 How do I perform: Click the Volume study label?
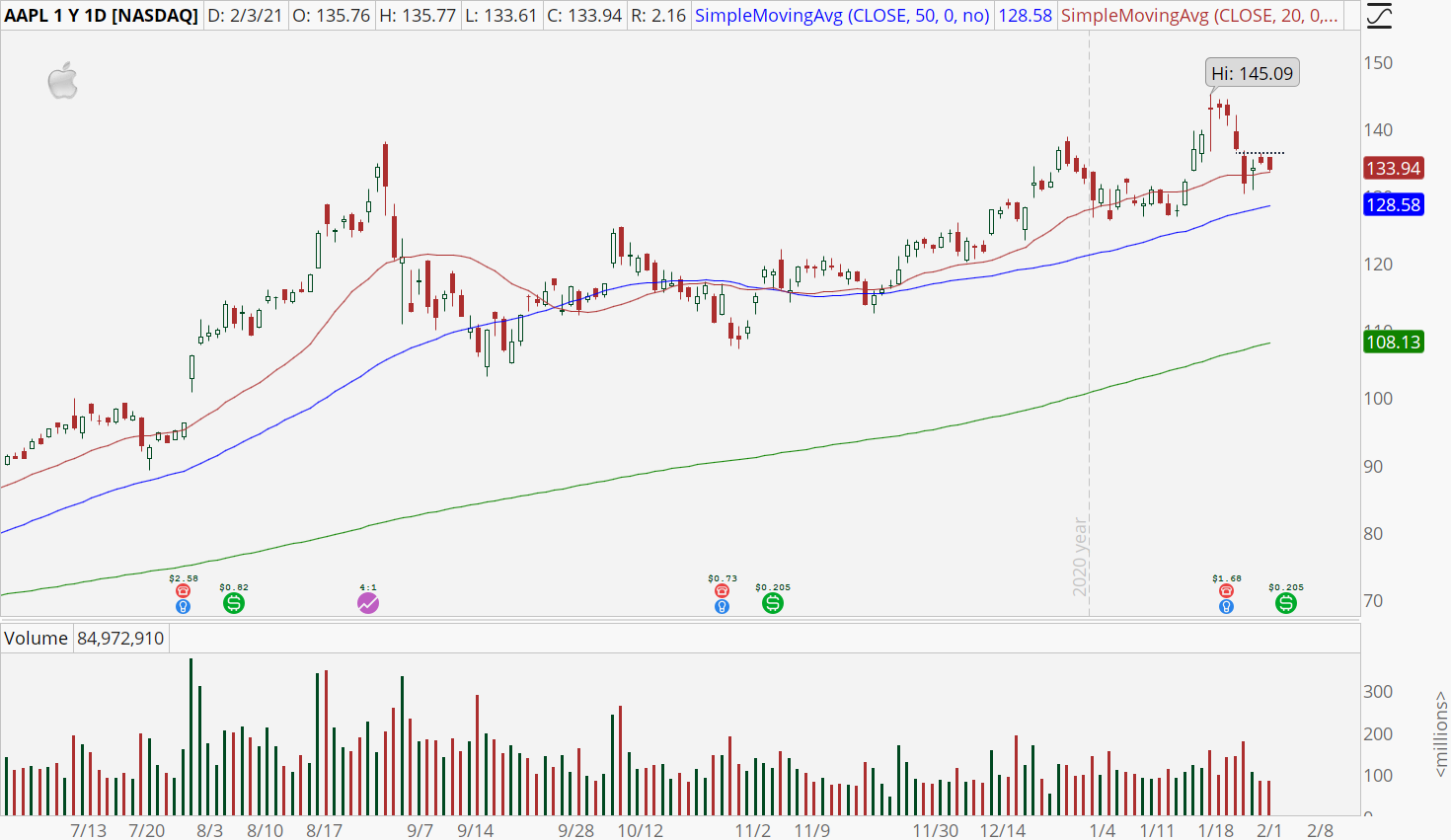click(36, 638)
